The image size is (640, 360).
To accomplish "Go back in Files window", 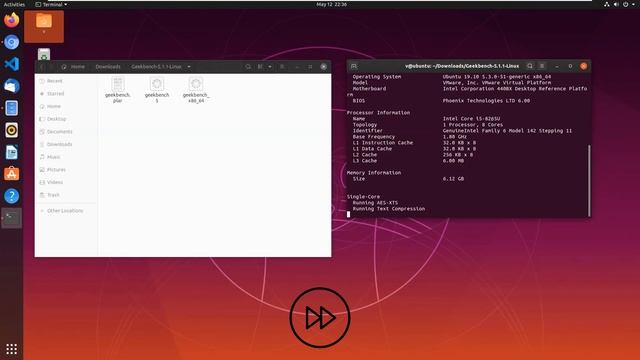I will [x=42, y=67].
